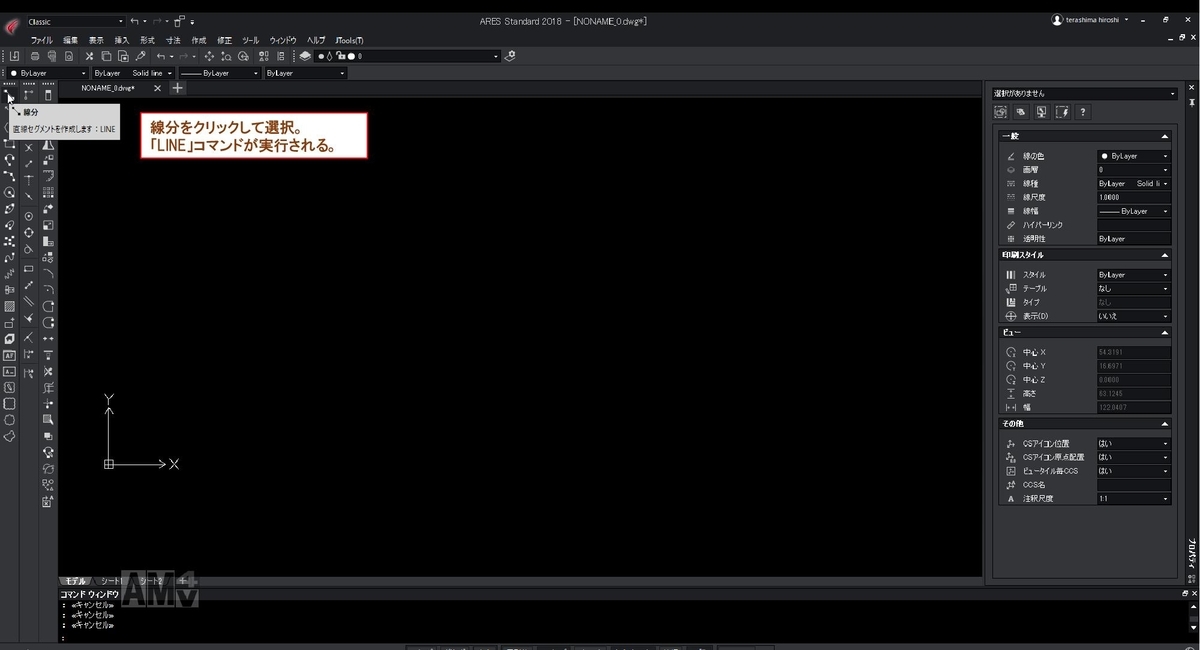The image size is (1200, 650).
Task: Click the New drawing icon in the toolbar
Action: 14,56
